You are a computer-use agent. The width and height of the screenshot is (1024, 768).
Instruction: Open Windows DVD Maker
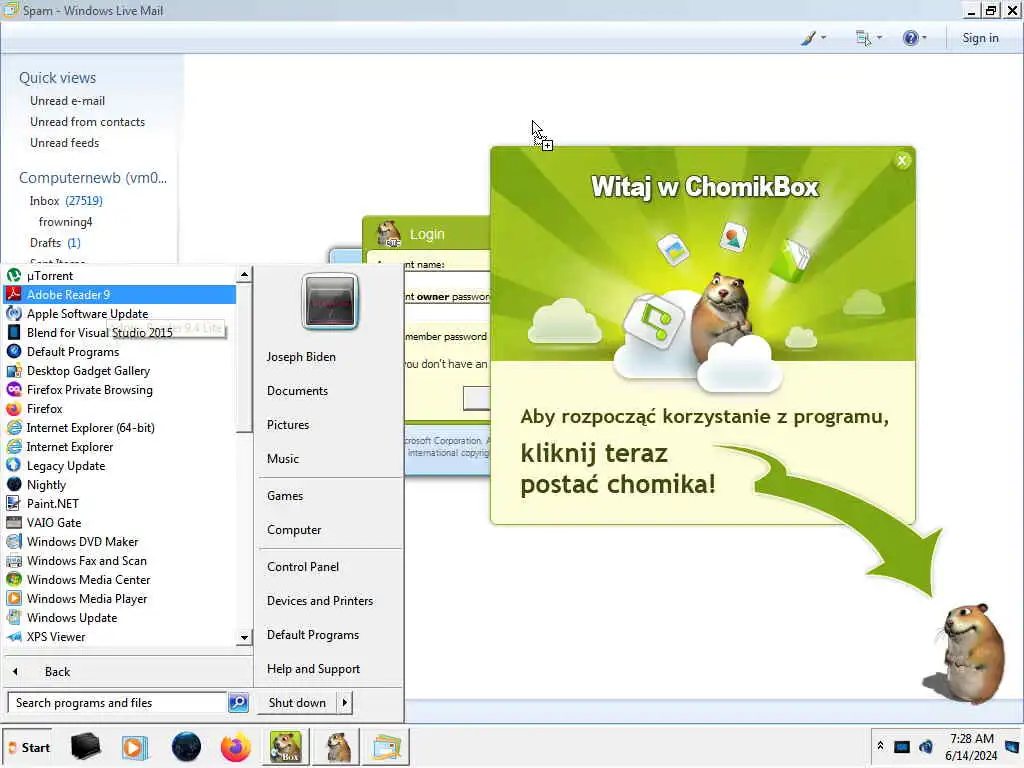[x=120, y=541]
